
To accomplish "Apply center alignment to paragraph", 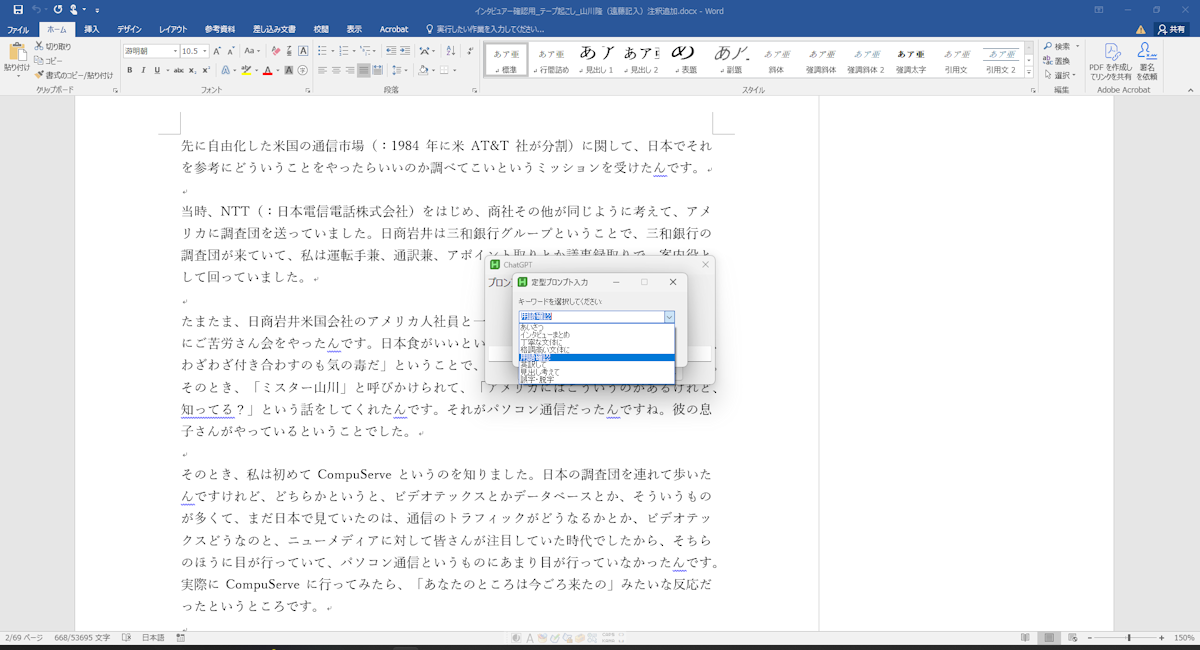I will [337, 70].
